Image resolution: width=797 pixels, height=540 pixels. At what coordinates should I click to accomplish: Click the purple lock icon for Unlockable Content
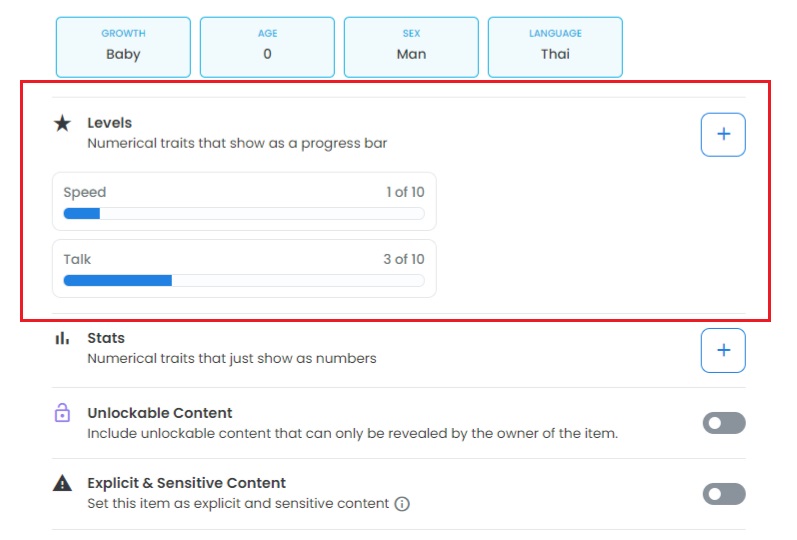tap(62, 412)
